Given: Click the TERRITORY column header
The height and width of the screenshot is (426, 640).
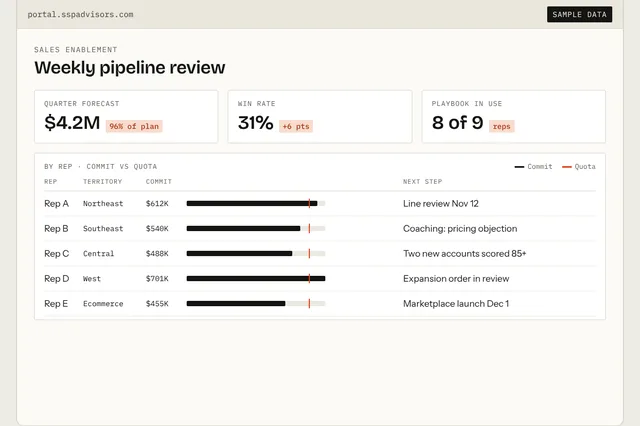Looking at the screenshot, I should (x=102, y=182).
